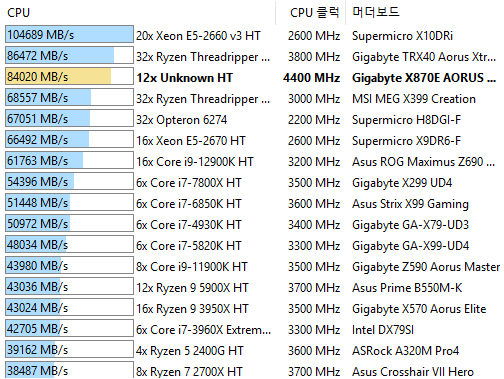Select the 61763 MB/s result bar

coord(69,160)
